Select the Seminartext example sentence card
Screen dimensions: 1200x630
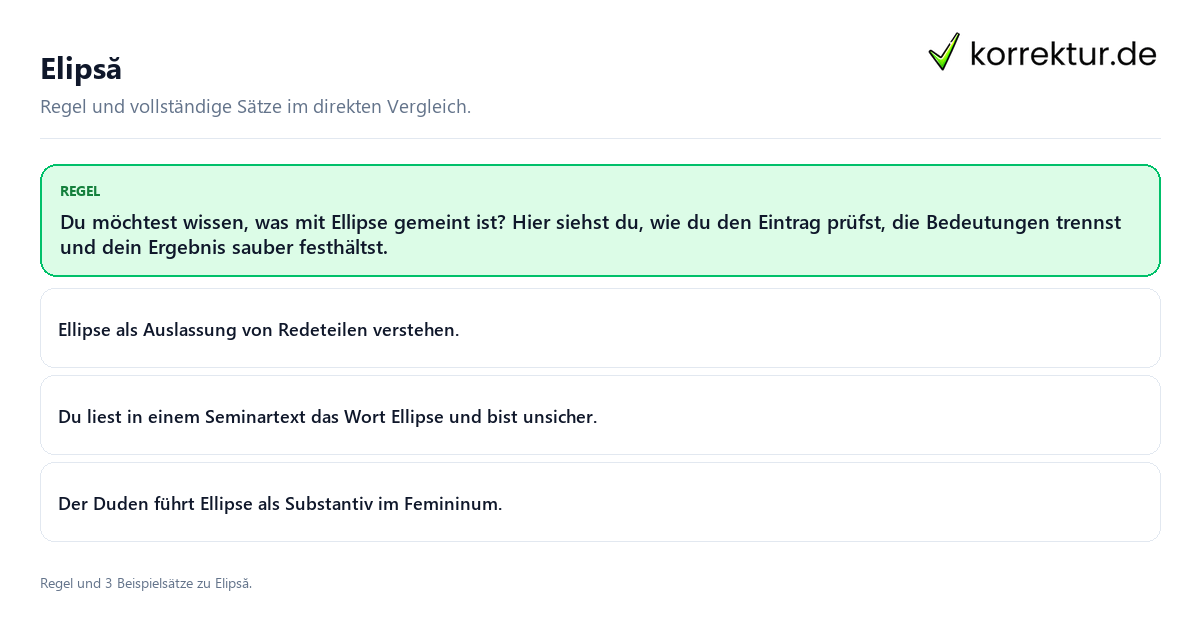tap(600, 415)
